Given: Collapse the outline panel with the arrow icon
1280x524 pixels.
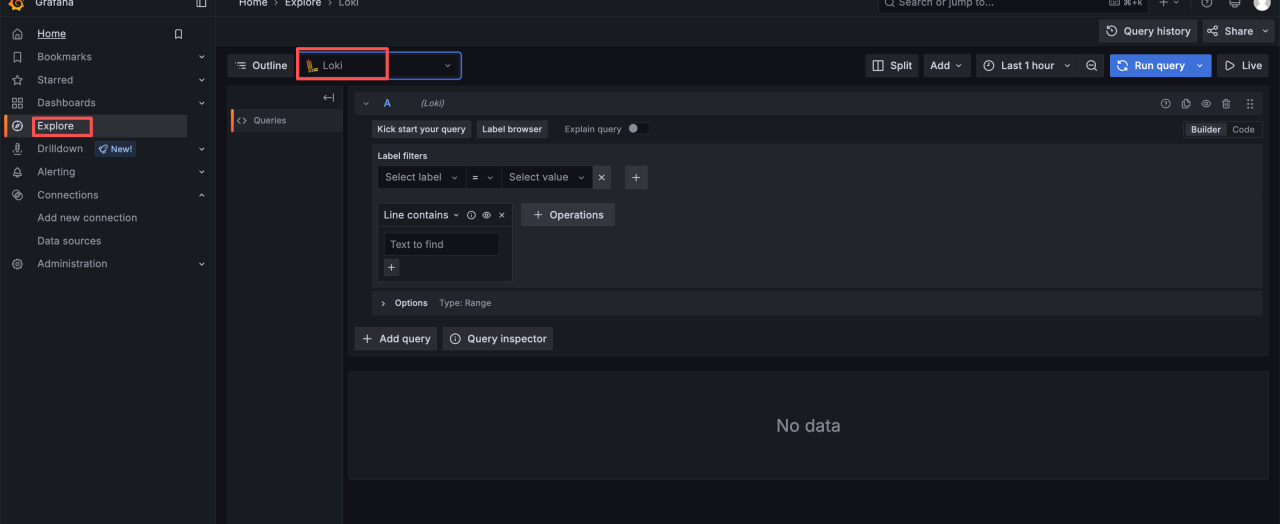Looking at the screenshot, I should 328,98.
